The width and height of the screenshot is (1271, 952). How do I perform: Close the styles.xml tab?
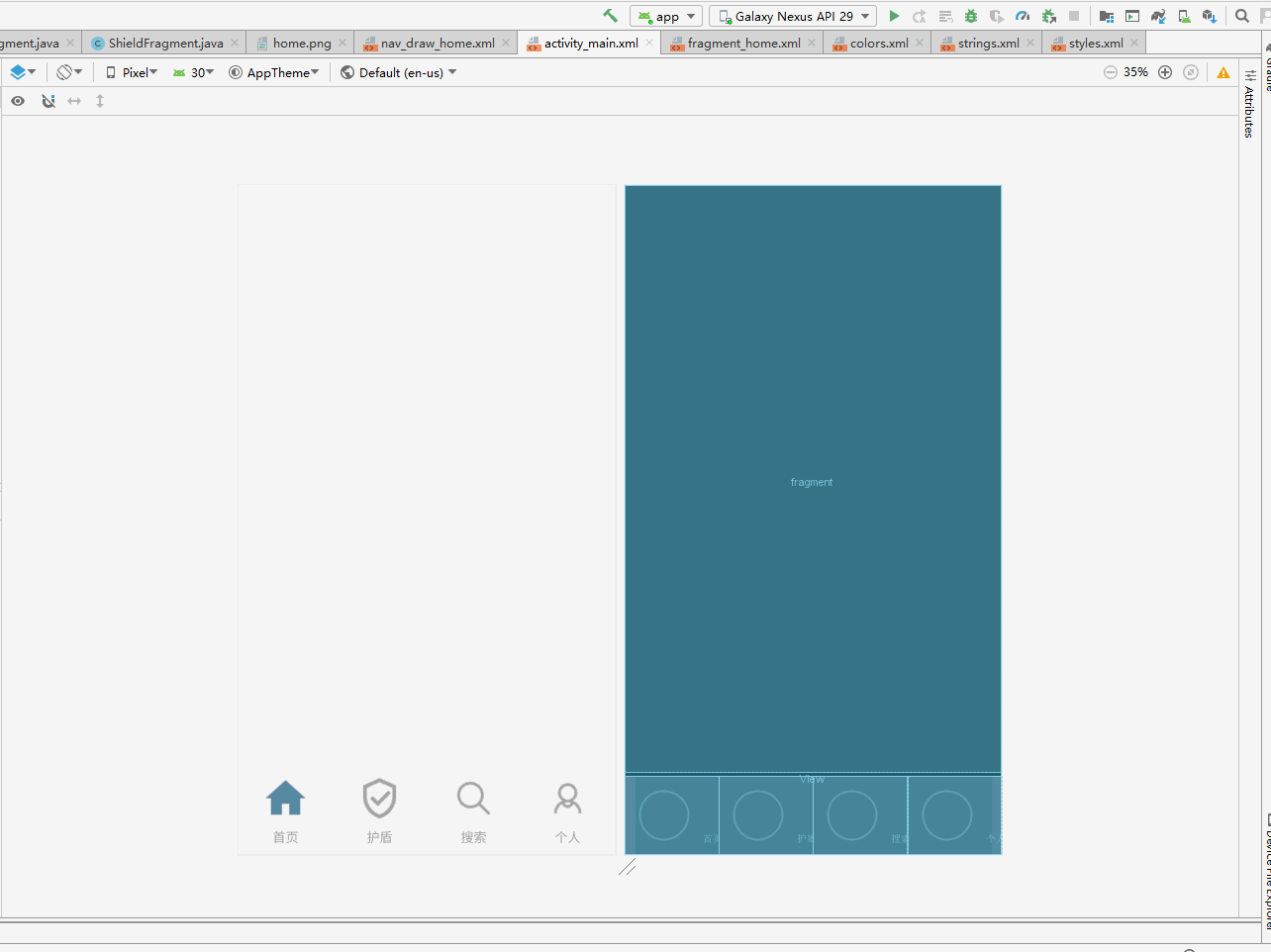(1134, 44)
